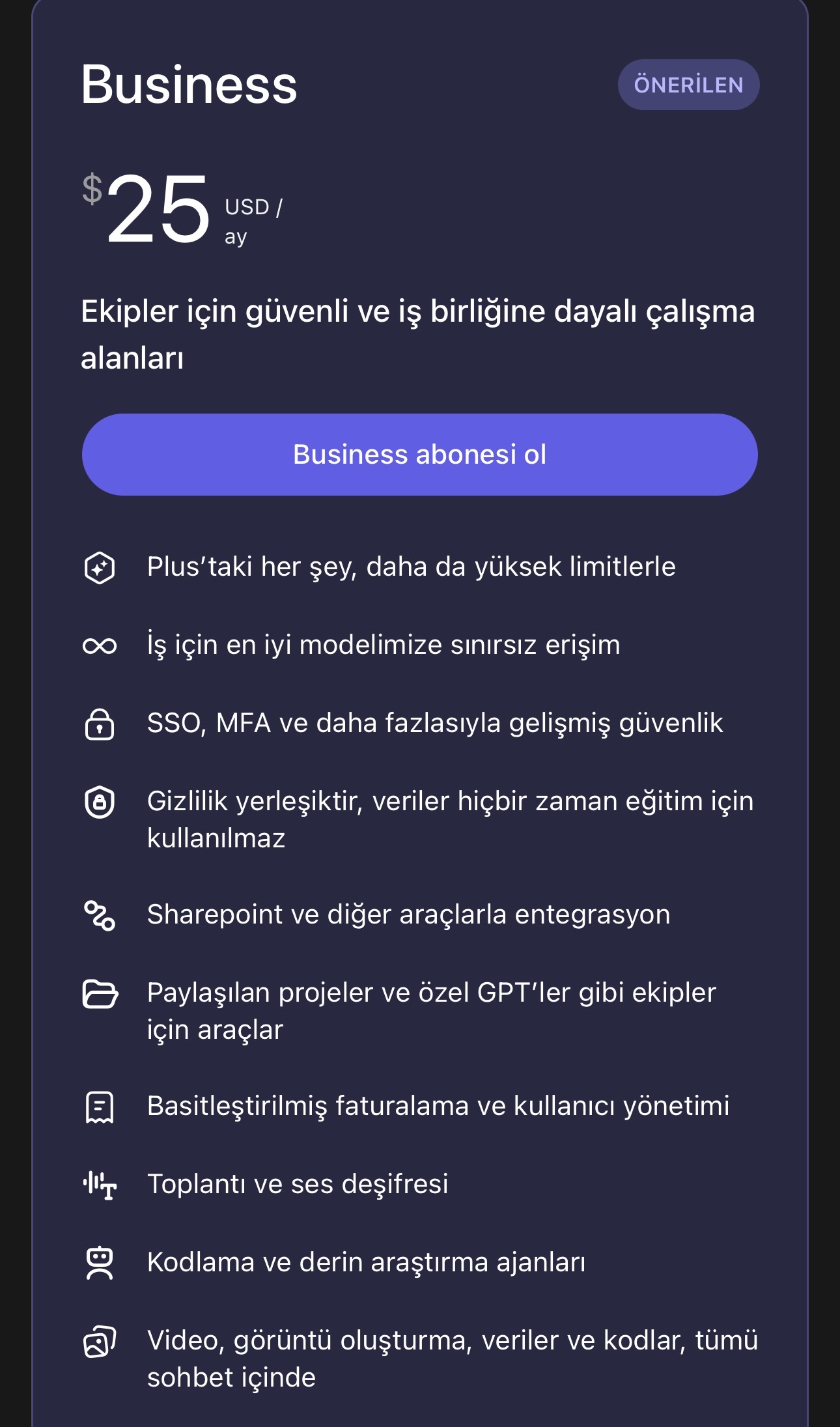Click Kodlama ve derin araştırma ajanları text
840x1427 pixels.
[x=366, y=1262]
